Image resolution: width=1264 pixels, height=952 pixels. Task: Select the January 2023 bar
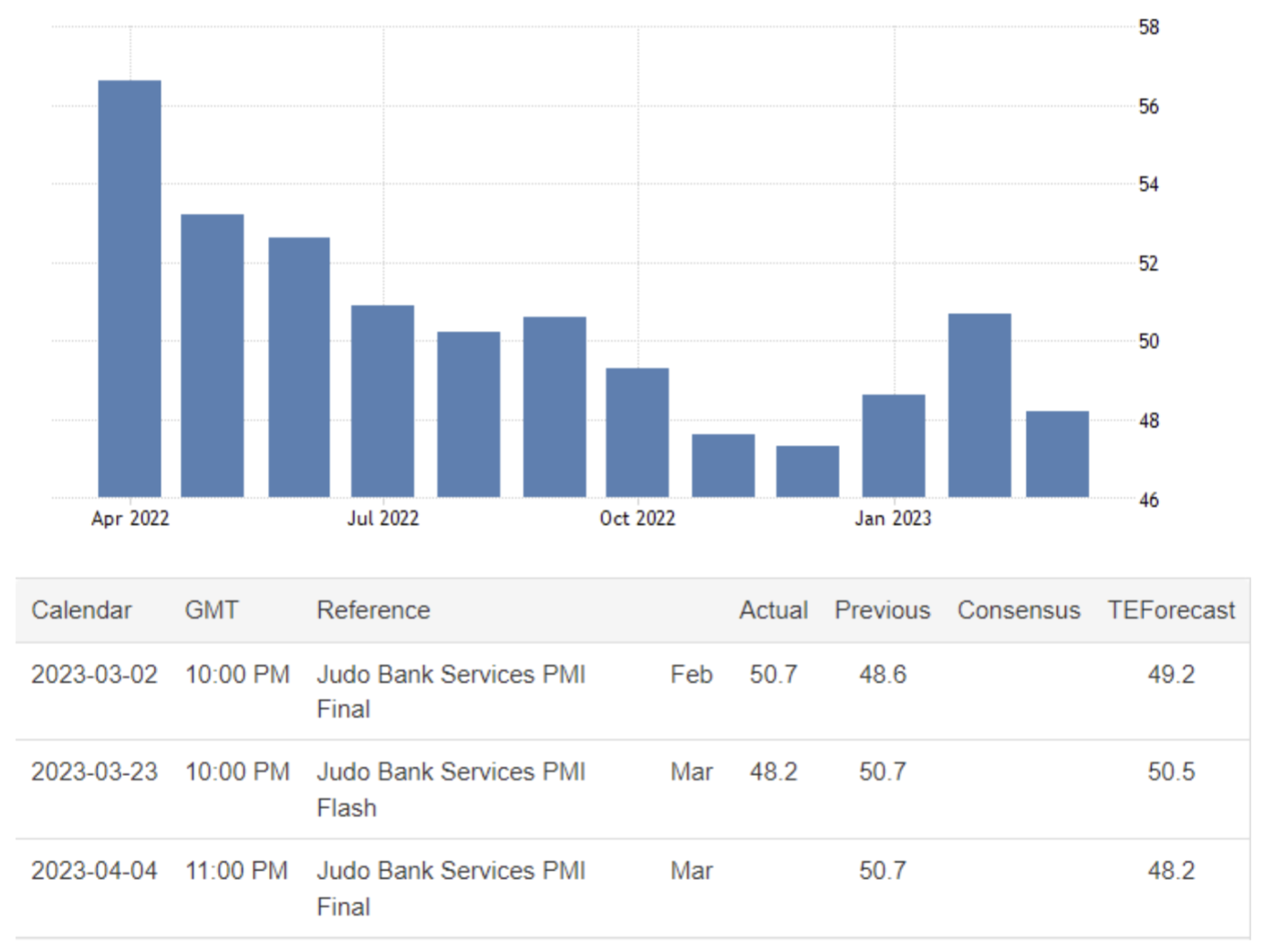pos(893,446)
